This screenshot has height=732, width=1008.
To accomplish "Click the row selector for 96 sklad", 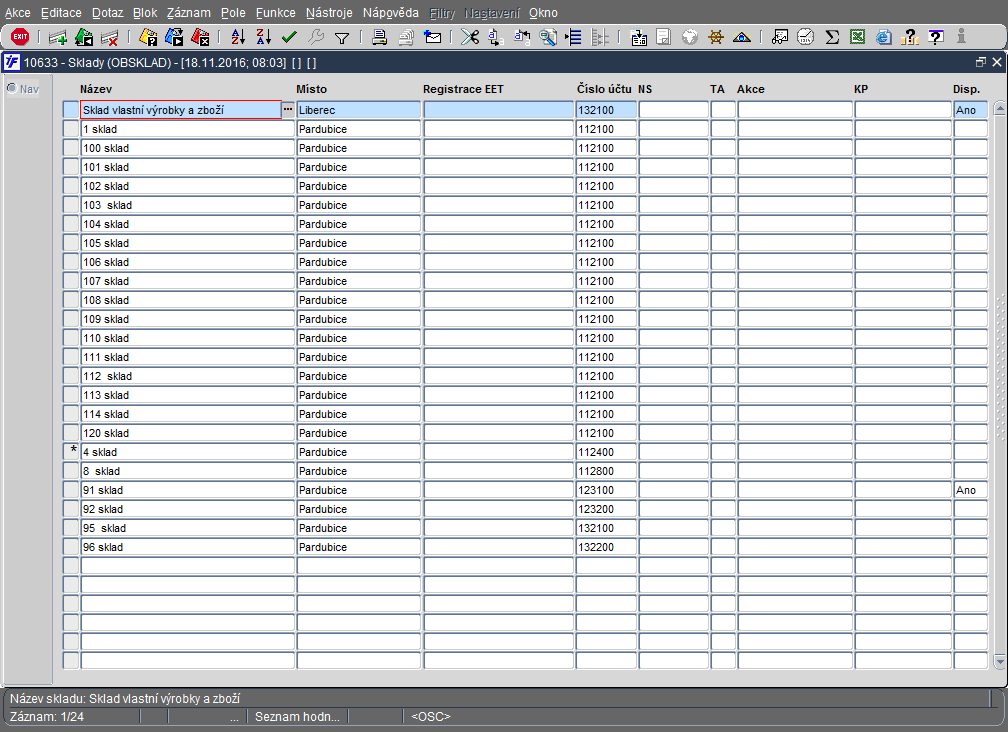I will [71, 547].
